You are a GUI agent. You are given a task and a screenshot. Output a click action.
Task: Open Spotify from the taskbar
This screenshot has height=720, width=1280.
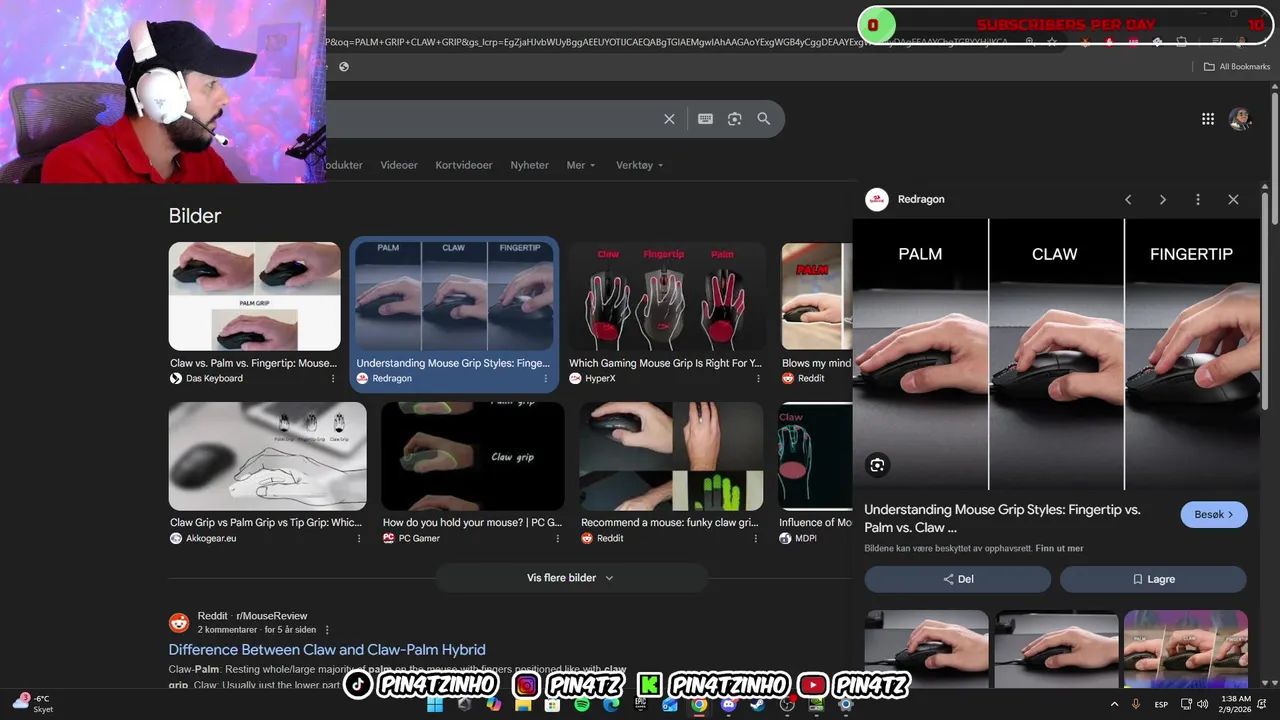(x=582, y=705)
